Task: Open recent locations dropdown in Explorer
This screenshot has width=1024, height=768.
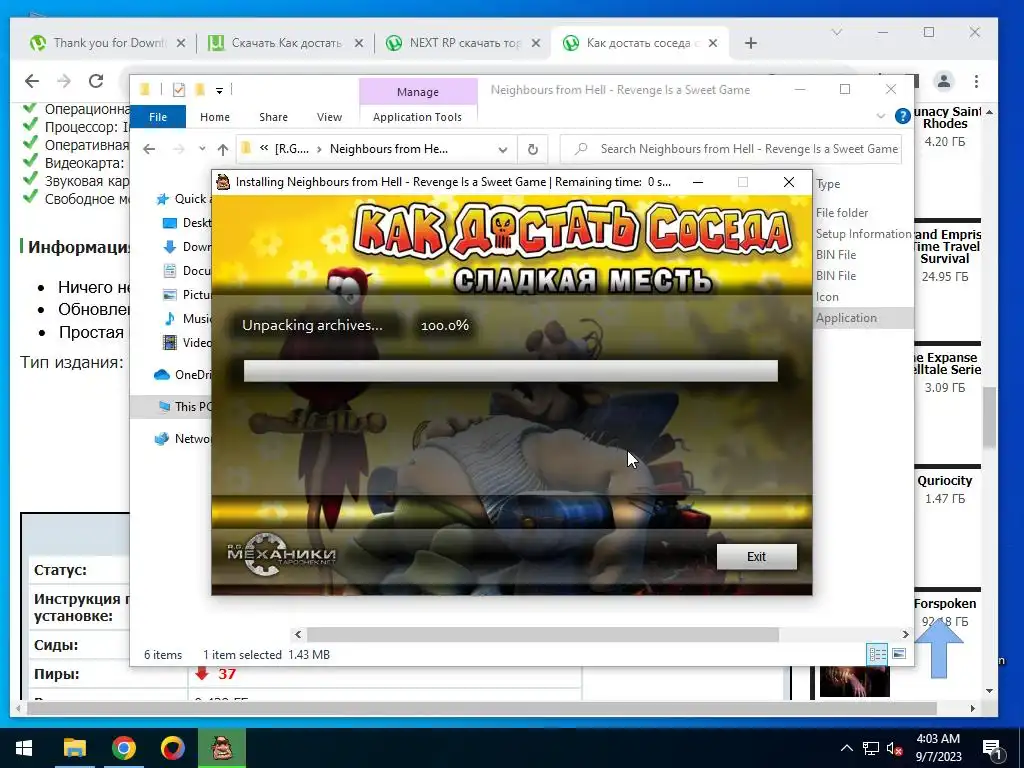Action: pyautogui.click(x=202, y=149)
